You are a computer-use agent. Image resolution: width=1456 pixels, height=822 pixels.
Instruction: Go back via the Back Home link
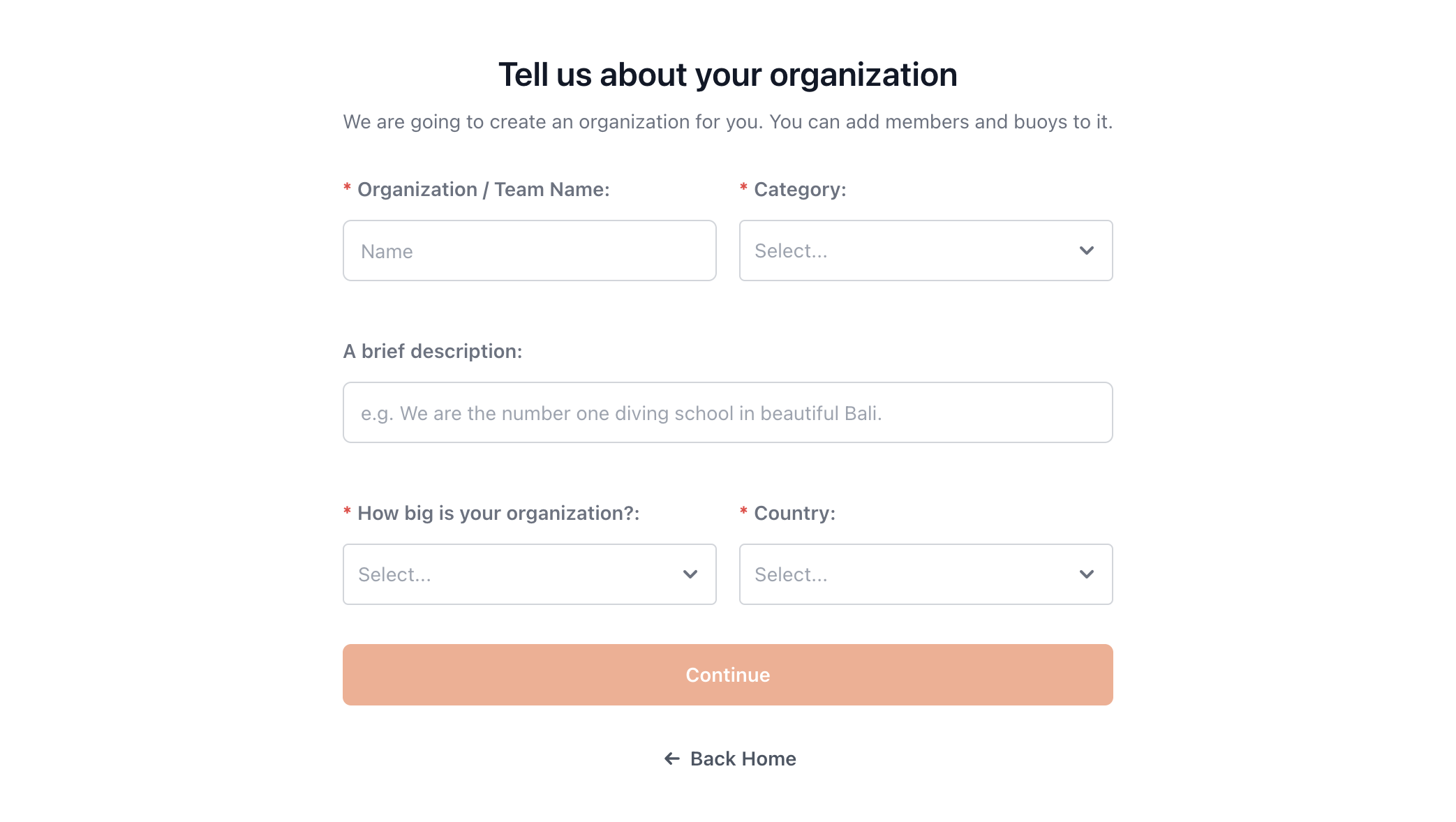[743, 759]
